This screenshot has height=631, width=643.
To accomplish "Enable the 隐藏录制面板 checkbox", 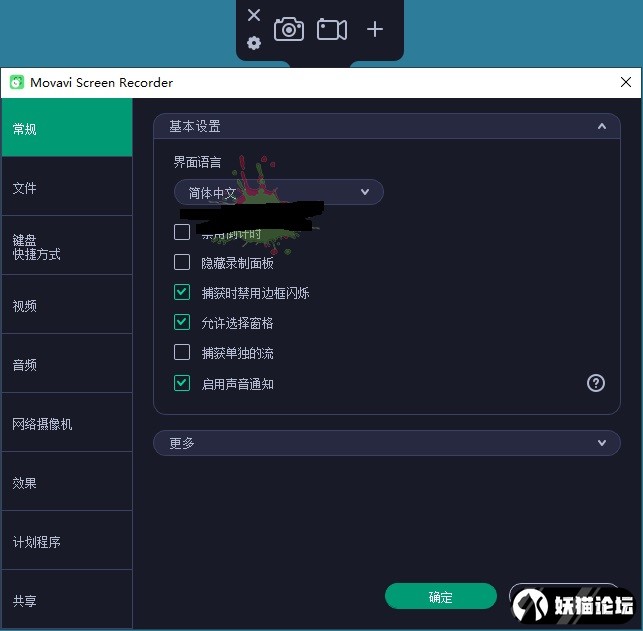I will tap(182, 262).
